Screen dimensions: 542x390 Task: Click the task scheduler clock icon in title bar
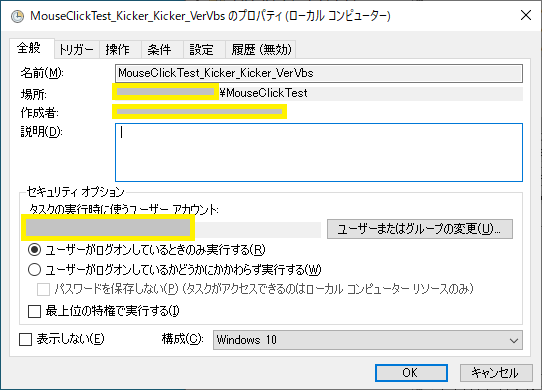17,16
